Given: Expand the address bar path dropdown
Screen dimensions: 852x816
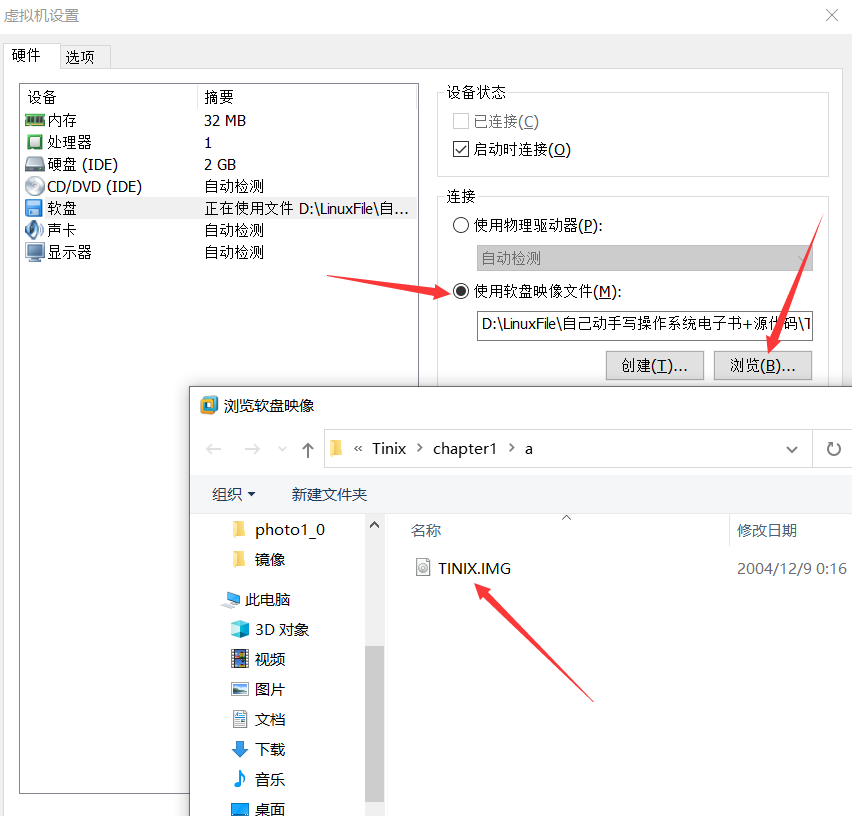Looking at the screenshot, I should point(792,449).
